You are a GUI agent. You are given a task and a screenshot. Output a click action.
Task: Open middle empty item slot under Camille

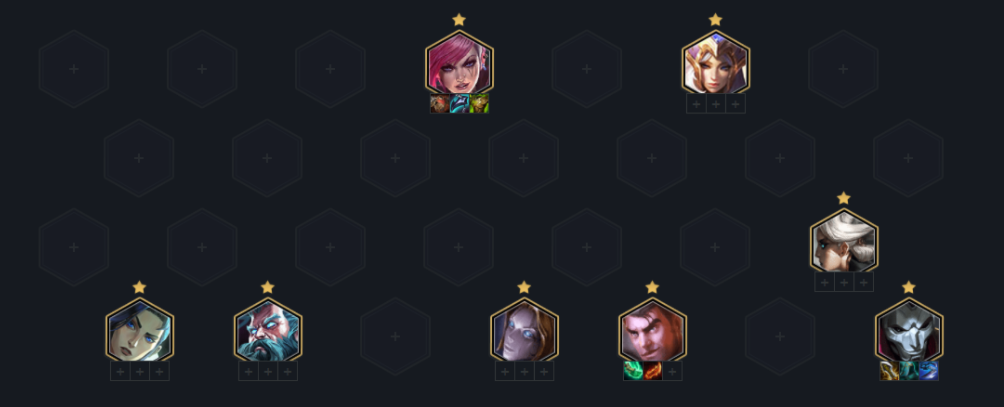click(x=844, y=282)
